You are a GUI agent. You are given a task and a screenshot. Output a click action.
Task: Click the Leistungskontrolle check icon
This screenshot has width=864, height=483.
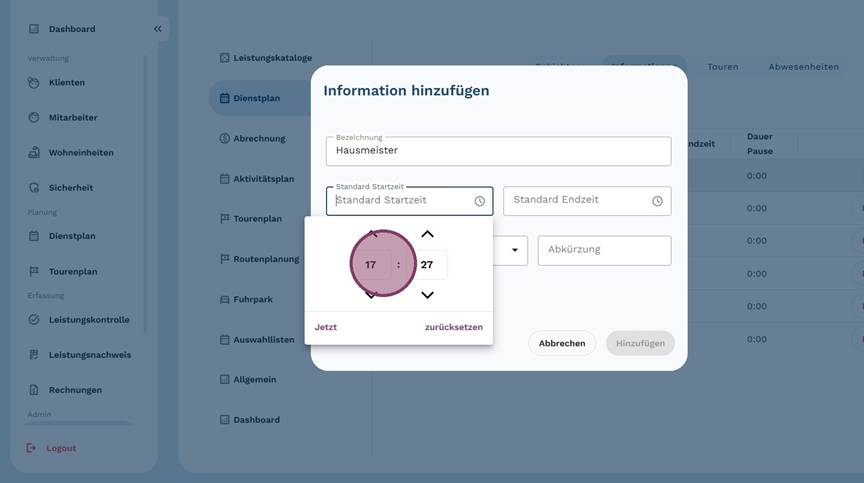point(34,319)
